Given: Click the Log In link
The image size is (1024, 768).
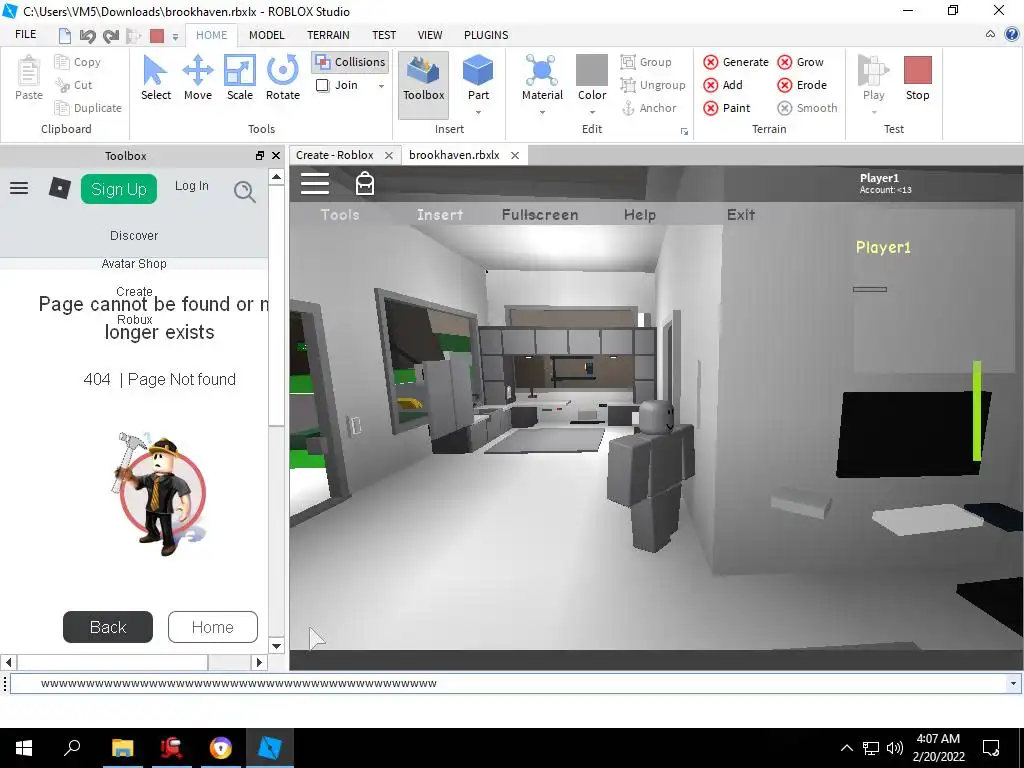Looking at the screenshot, I should [x=191, y=186].
